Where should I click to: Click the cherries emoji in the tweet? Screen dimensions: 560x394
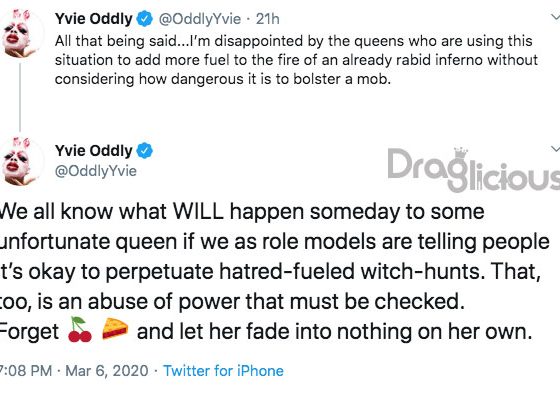(80, 330)
